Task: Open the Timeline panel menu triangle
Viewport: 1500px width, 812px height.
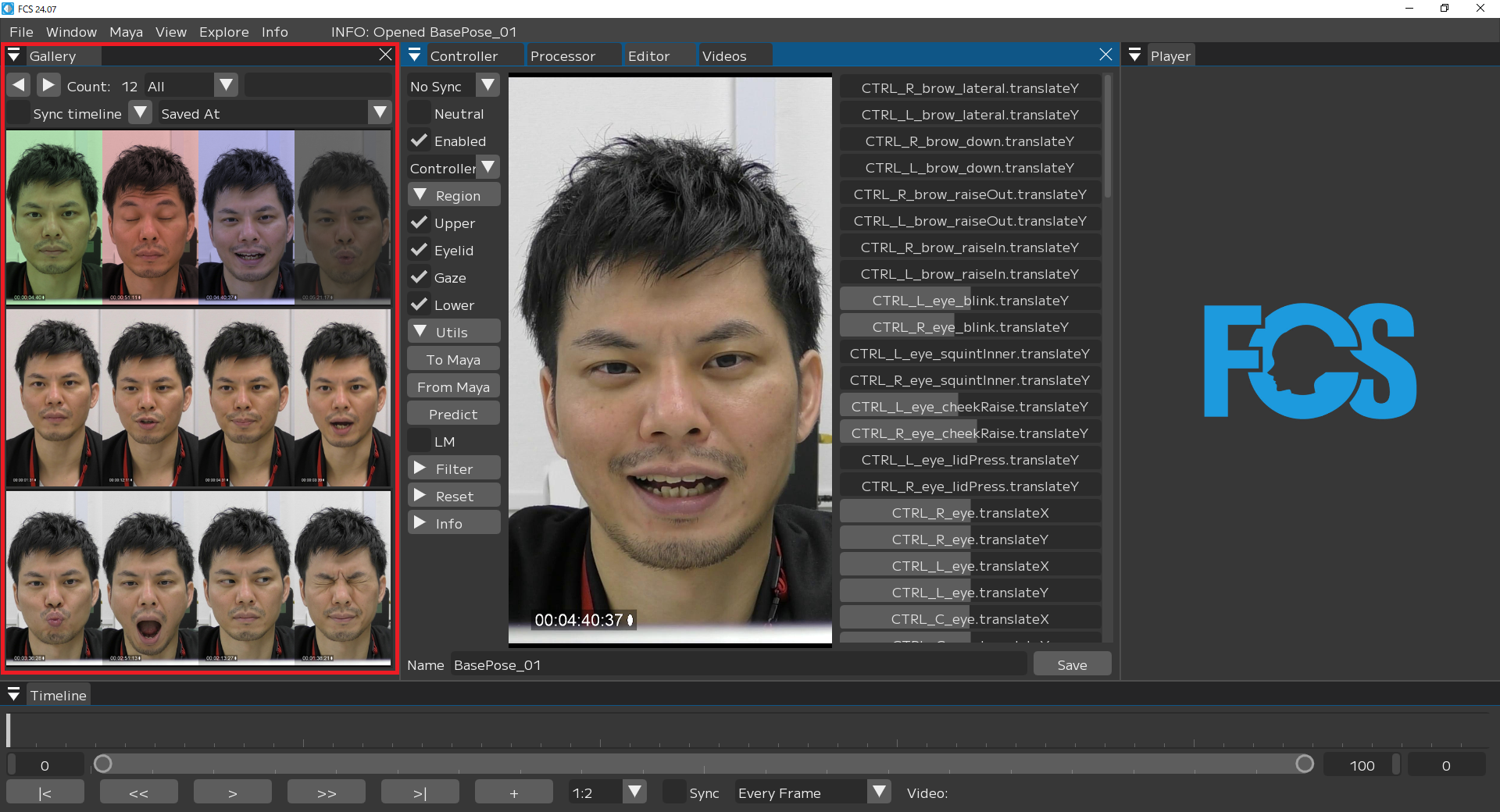Action: coord(14,695)
